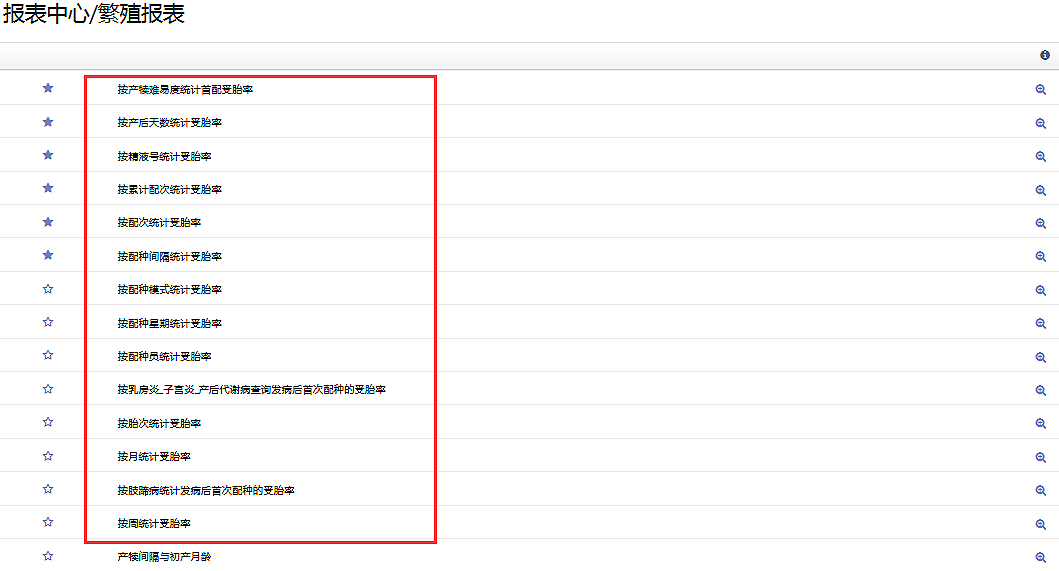Viewport: 1059px width, 571px height.
Task: Open zoom icon for 按配种员统计受胎率 row
Action: click(1041, 357)
